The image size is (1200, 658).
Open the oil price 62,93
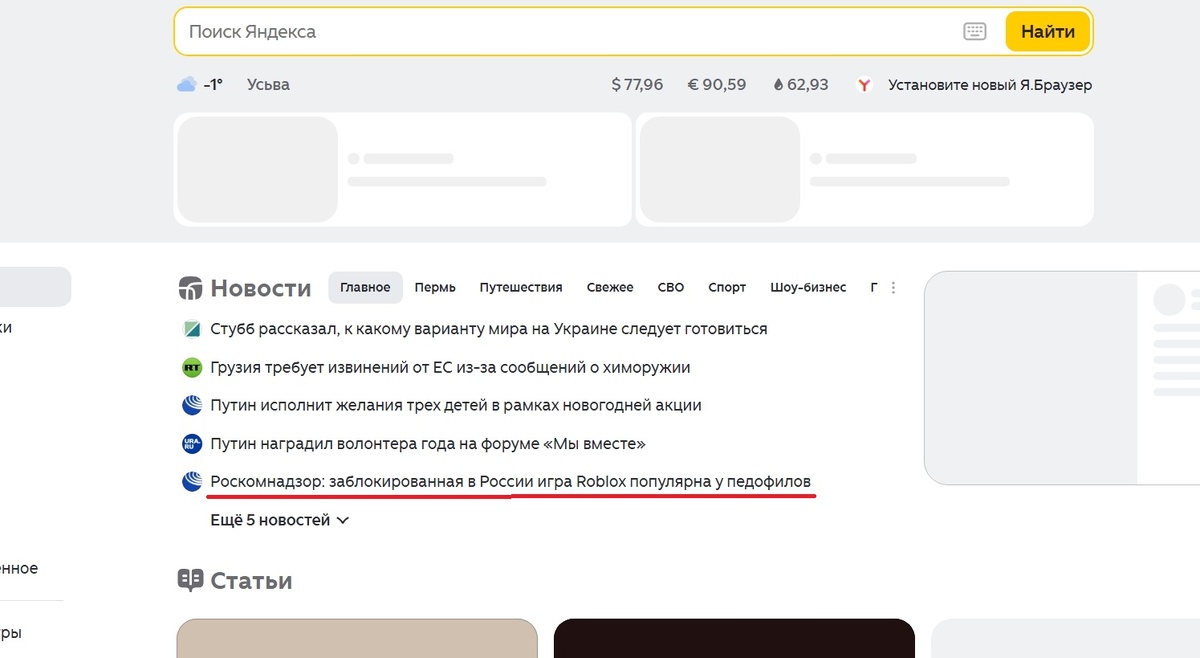coord(801,85)
